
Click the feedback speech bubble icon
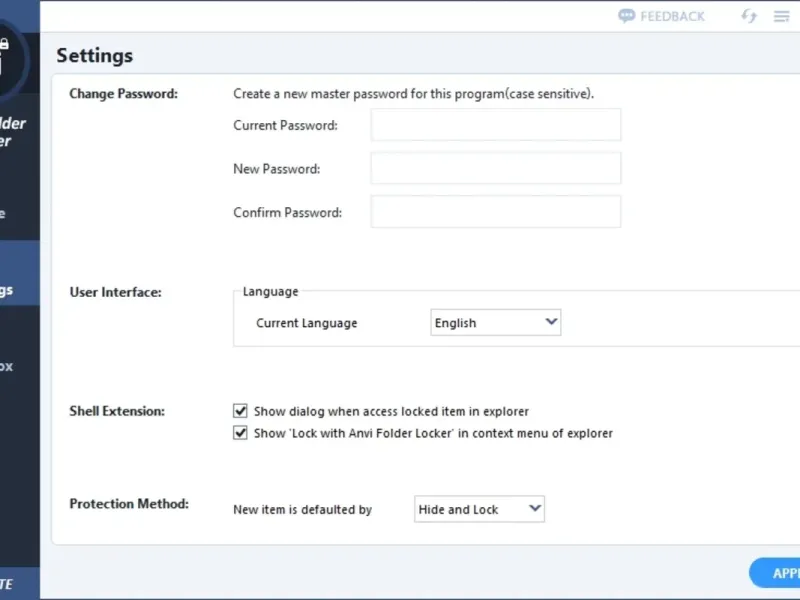[x=627, y=16]
